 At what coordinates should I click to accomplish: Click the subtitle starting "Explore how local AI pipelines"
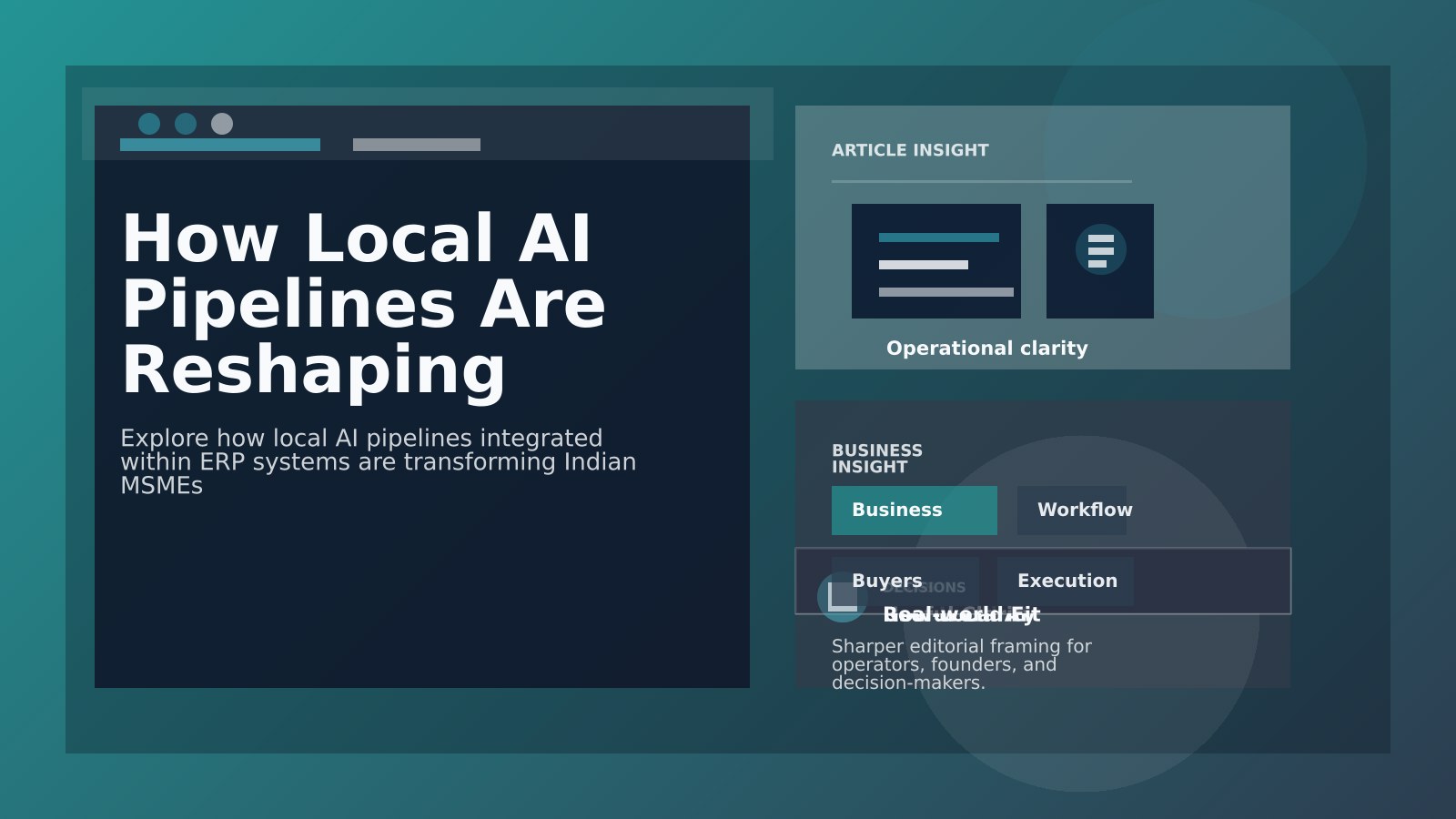(379, 462)
